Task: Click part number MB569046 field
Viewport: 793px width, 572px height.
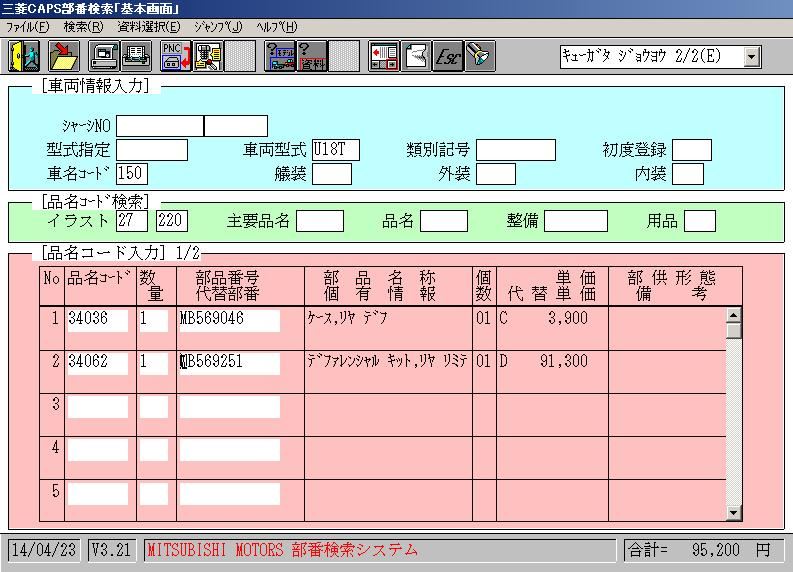Action: 230,321
